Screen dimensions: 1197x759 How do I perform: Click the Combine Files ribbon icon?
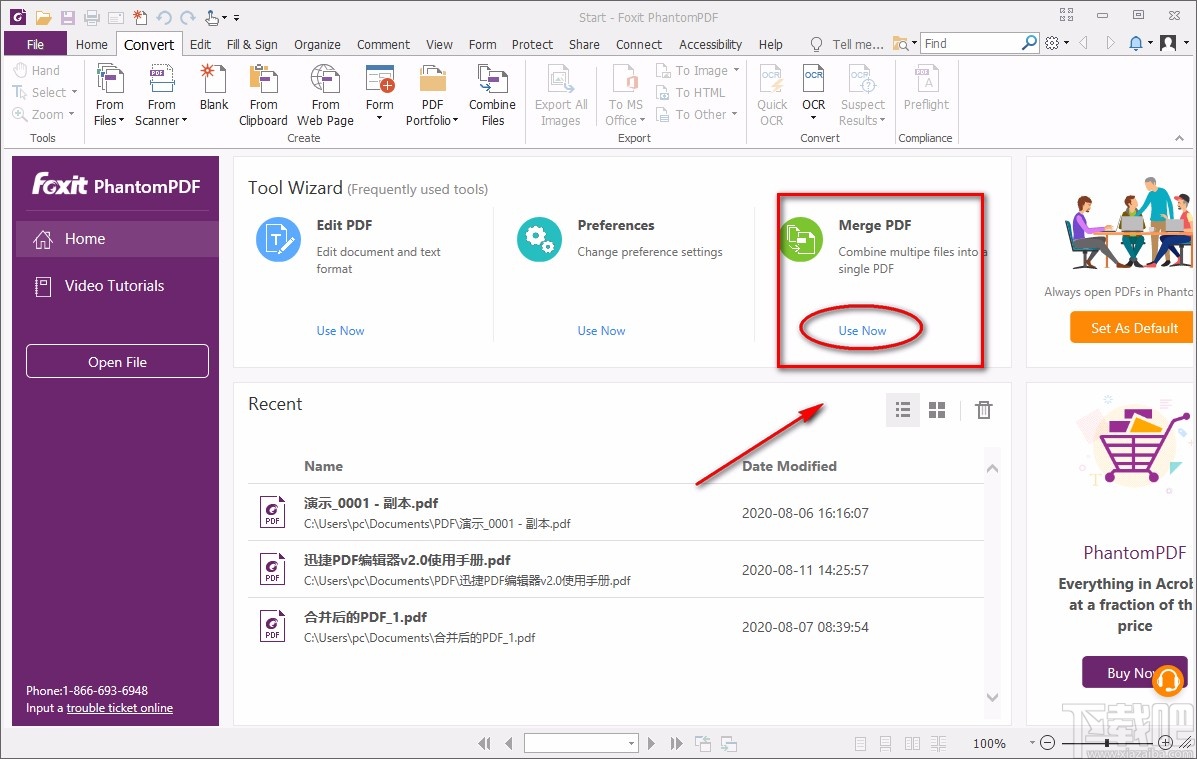tap(492, 79)
